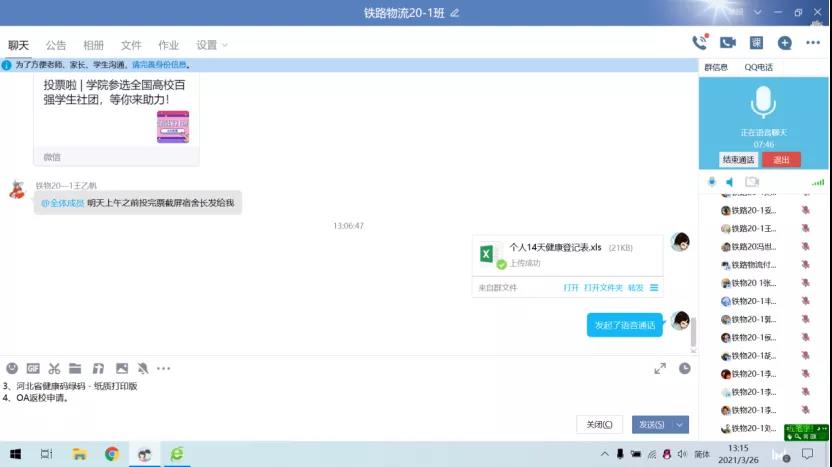Open chat message history clock icon

[x=684, y=368]
